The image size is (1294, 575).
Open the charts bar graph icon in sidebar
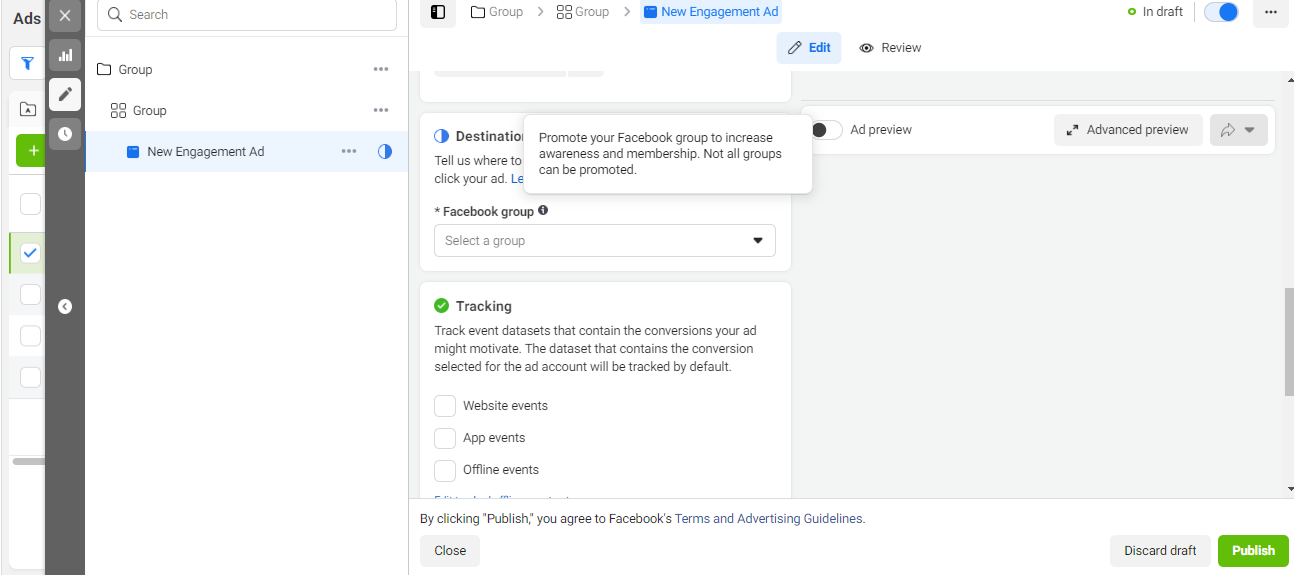pos(65,55)
